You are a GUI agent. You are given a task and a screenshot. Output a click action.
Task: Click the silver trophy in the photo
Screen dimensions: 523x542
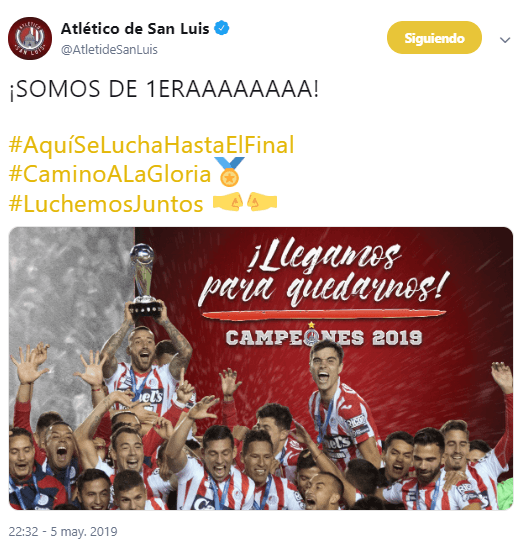(x=144, y=281)
